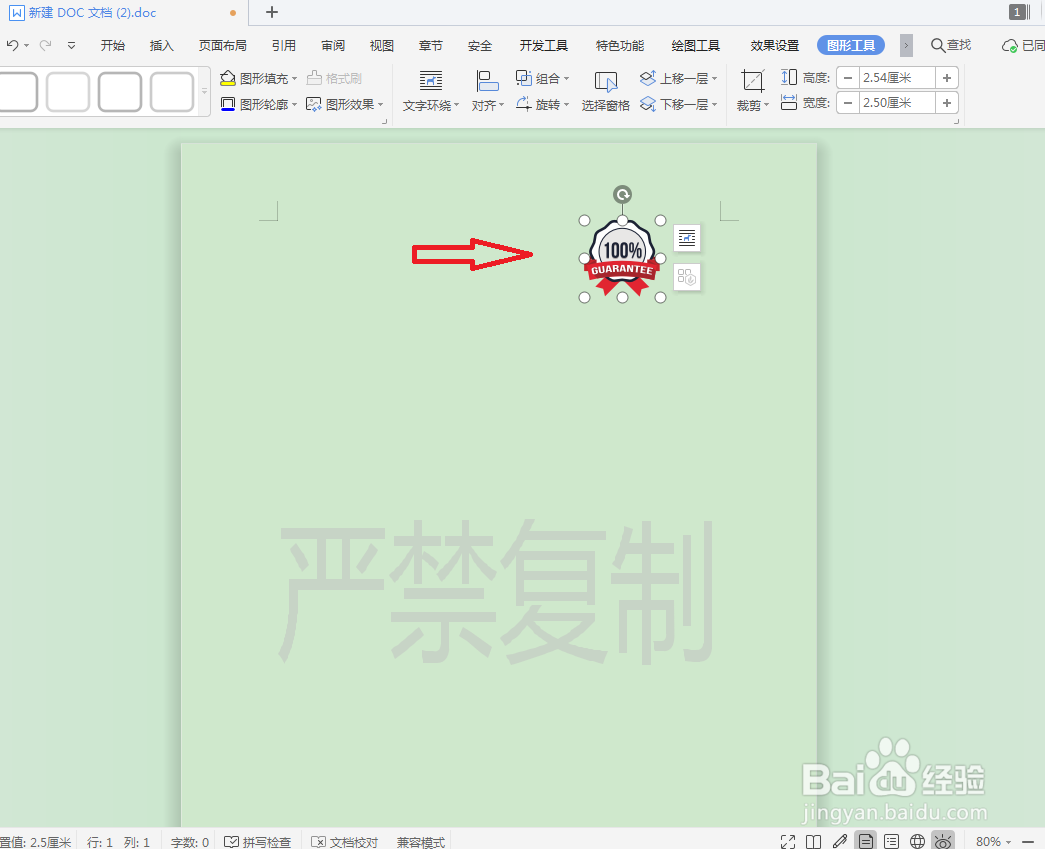Click the layout options icon beside image
Viewport: 1045px width, 849px height.
[687, 237]
